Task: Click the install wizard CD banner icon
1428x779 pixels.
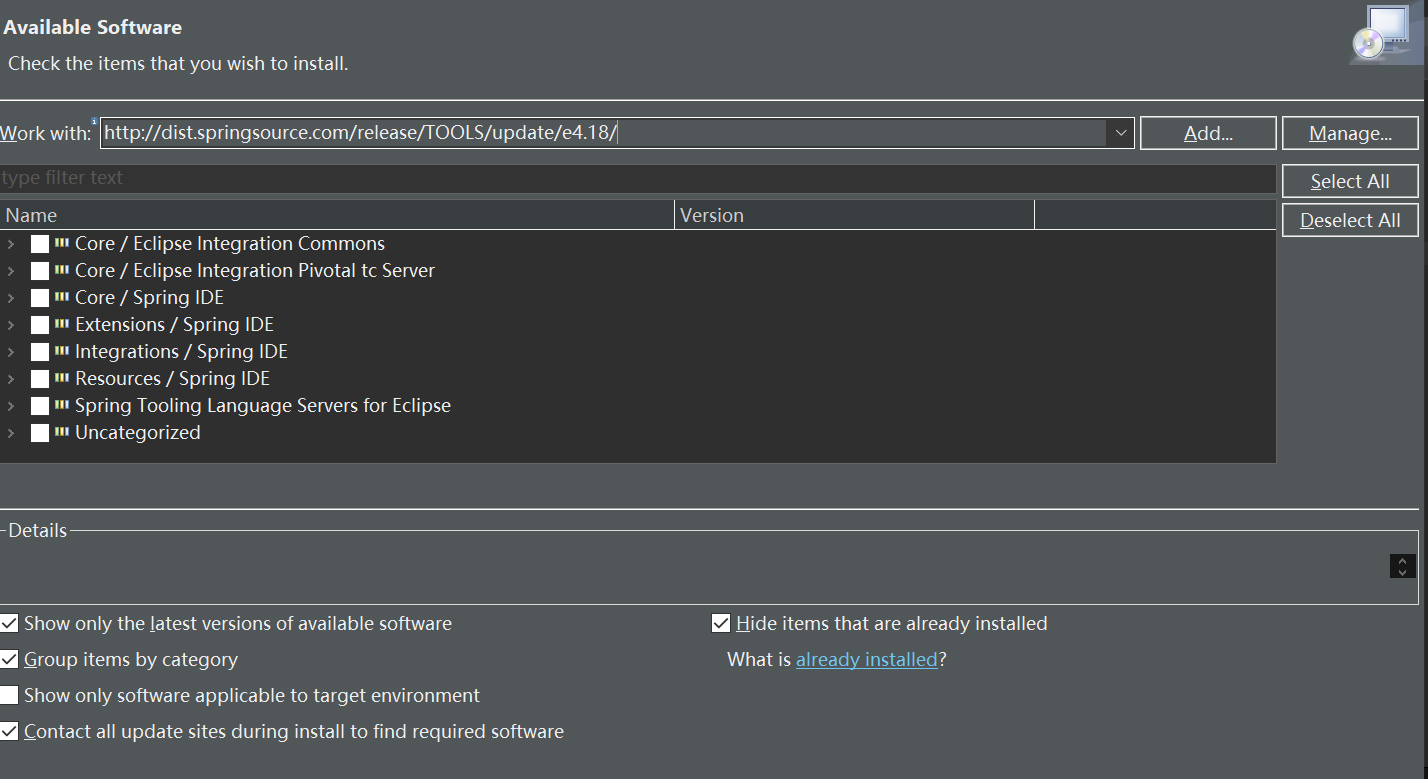Action: coord(1384,34)
